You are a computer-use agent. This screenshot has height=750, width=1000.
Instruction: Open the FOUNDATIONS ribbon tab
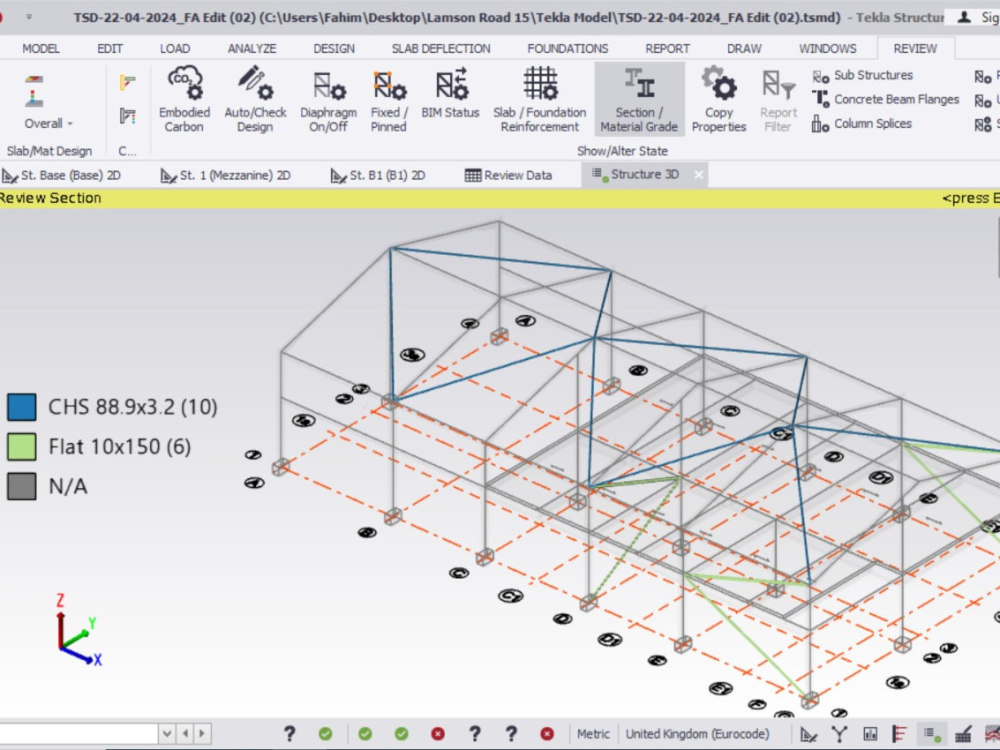[x=568, y=48]
